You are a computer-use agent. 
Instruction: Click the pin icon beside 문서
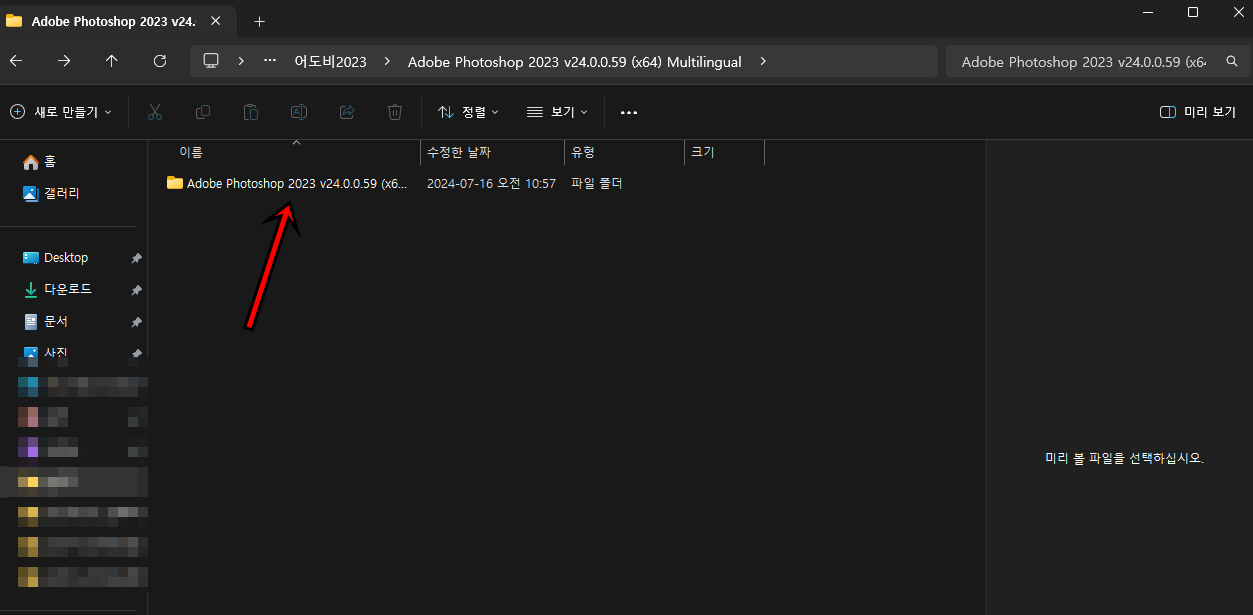pos(136,322)
